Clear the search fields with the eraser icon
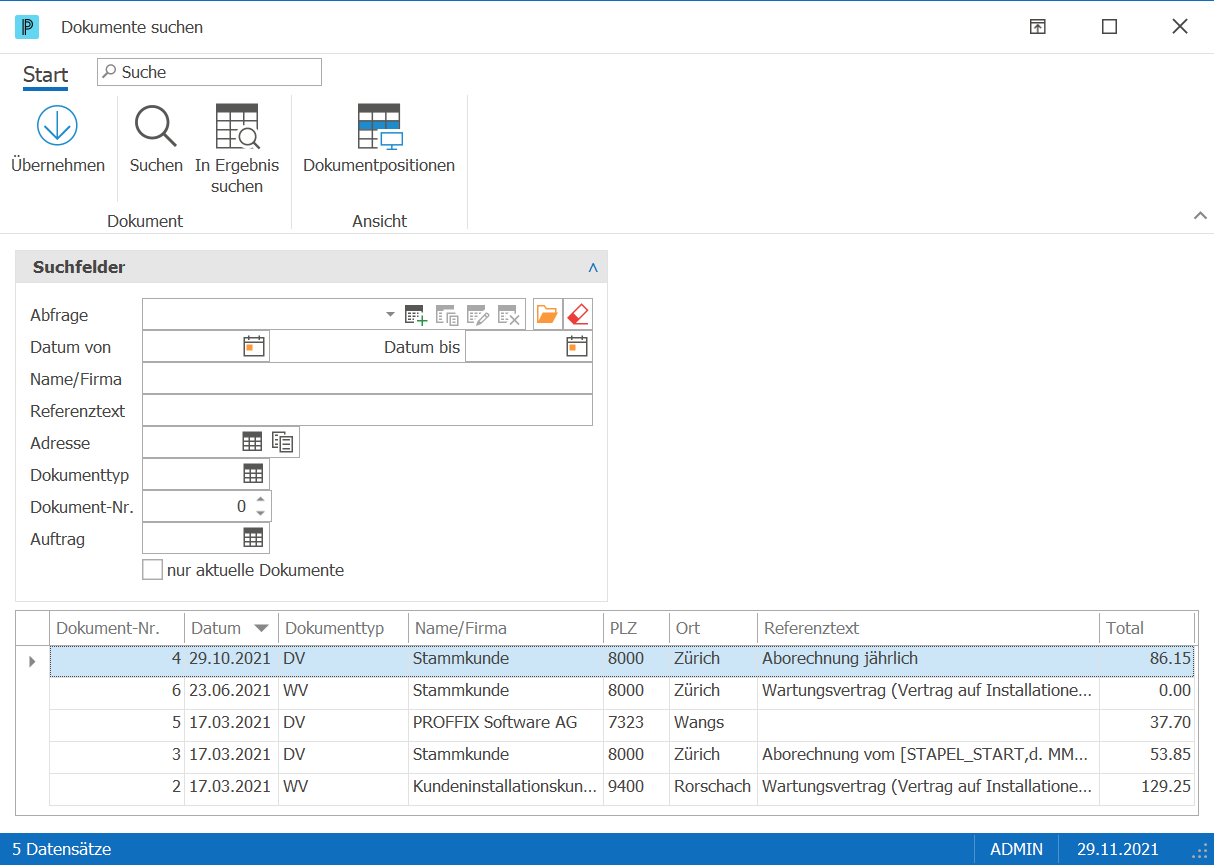The width and height of the screenshot is (1214, 865). [x=578, y=315]
